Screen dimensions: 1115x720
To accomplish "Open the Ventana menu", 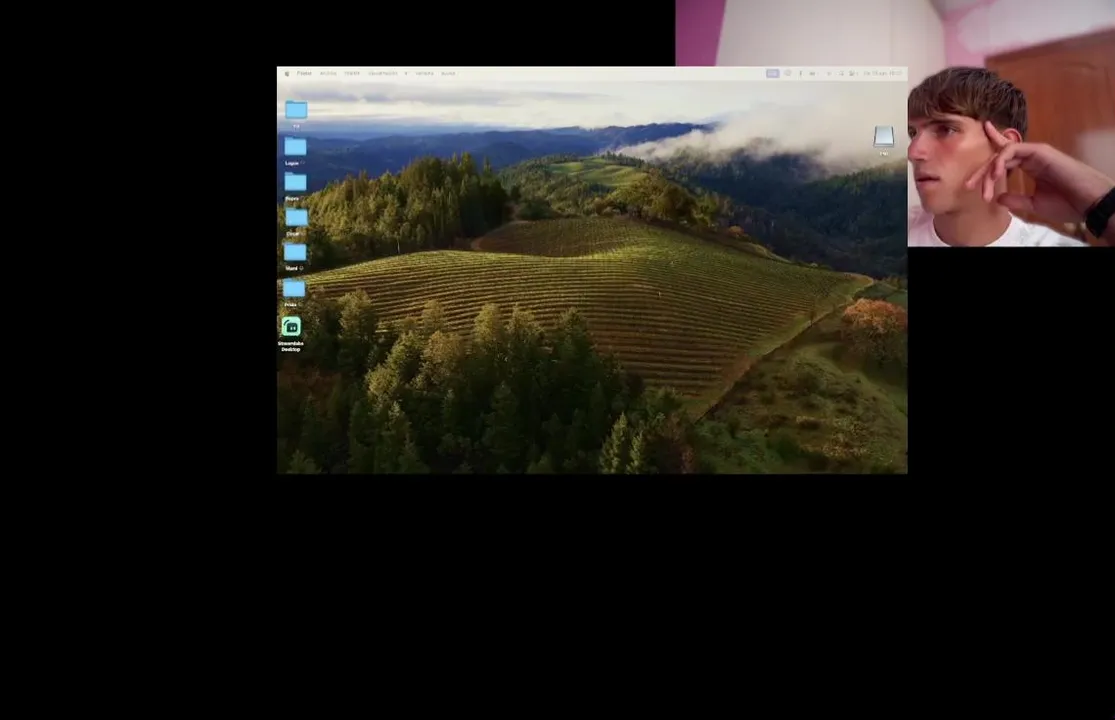I will (425, 73).
